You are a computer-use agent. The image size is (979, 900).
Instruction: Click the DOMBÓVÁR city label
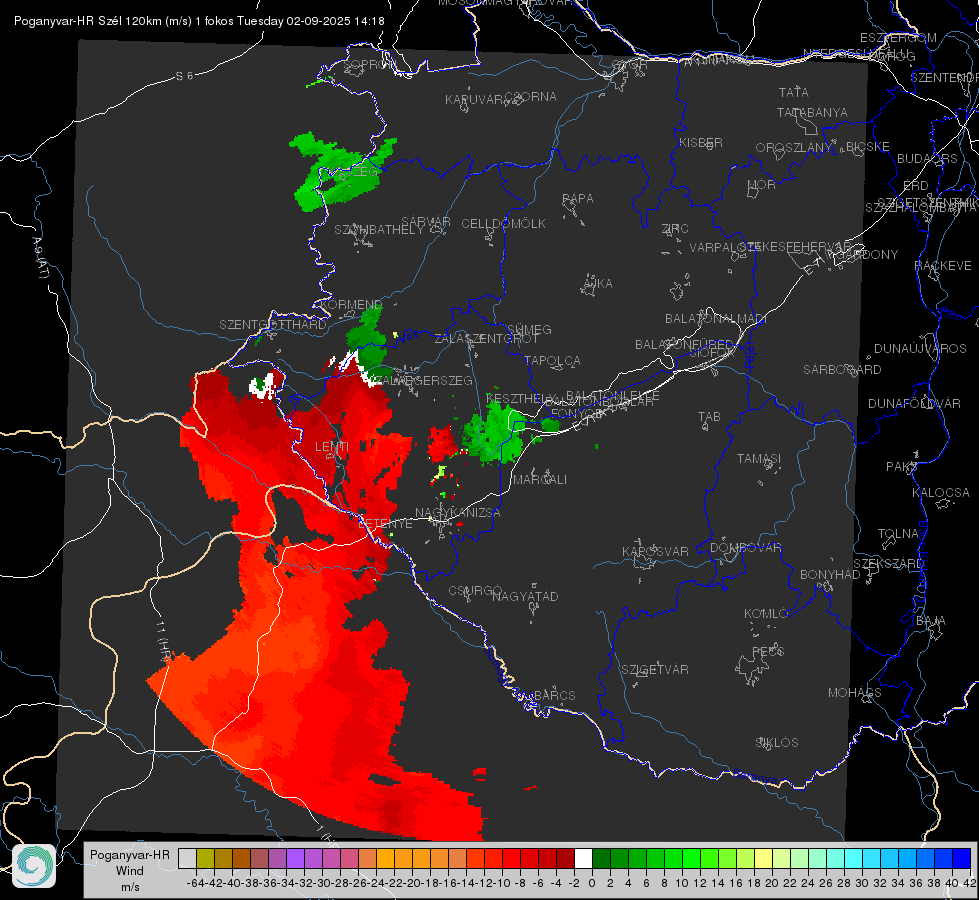coord(745,548)
